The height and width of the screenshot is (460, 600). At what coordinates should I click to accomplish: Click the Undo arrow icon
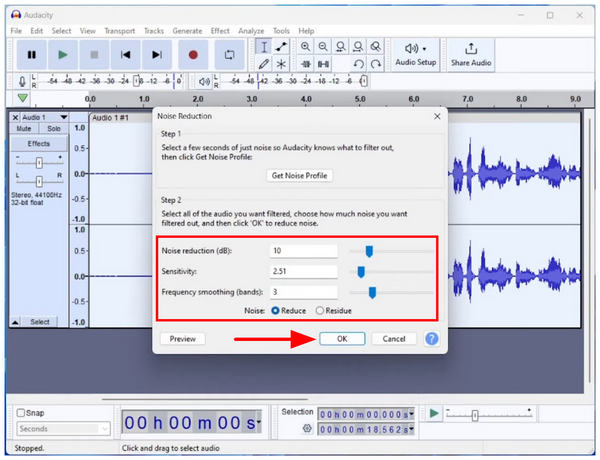359,64
